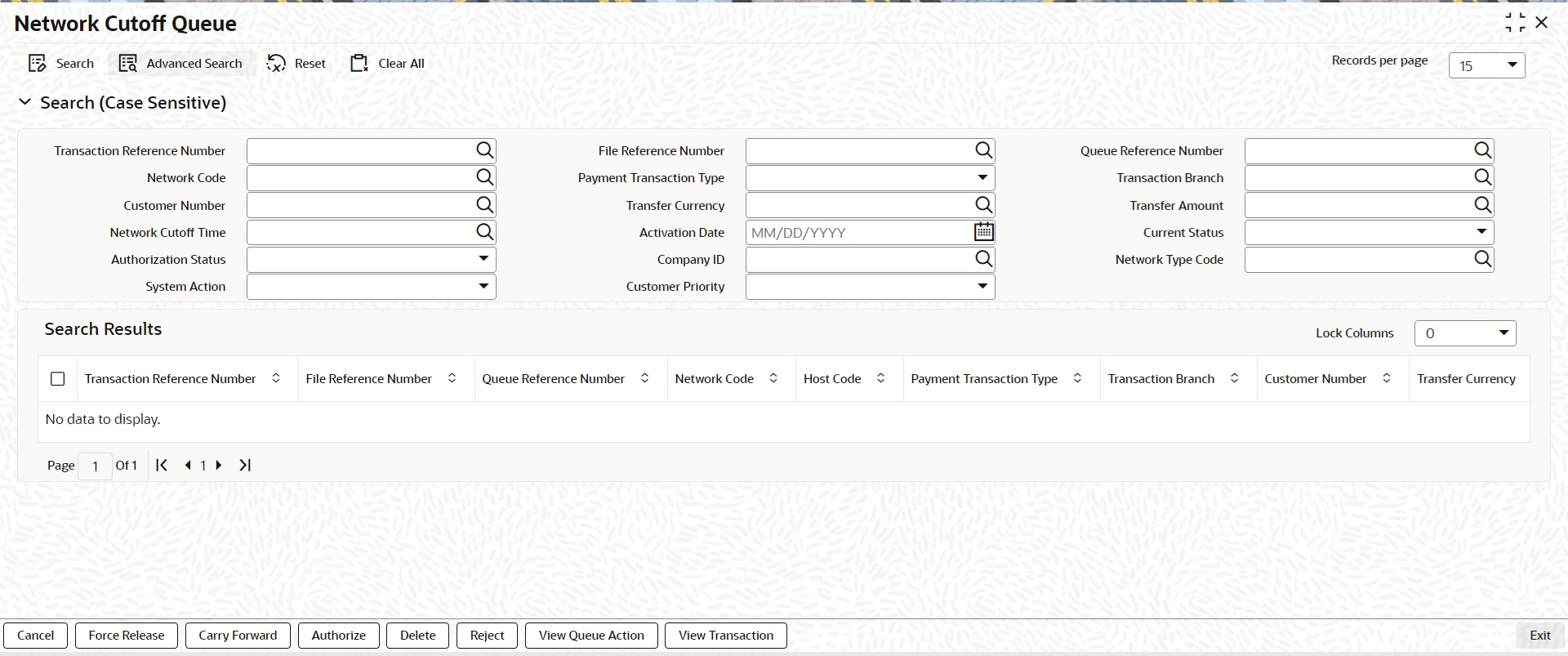Tick the select-all checkbox in results header
This screenshot has height=656, width=1568.
(x=57, y=379)
